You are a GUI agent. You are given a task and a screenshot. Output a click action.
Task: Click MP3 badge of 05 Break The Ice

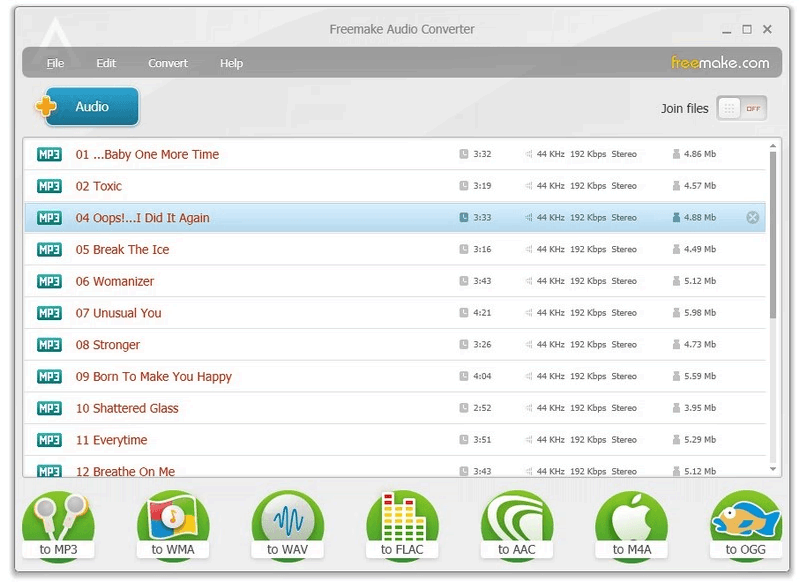pos(49,249)
